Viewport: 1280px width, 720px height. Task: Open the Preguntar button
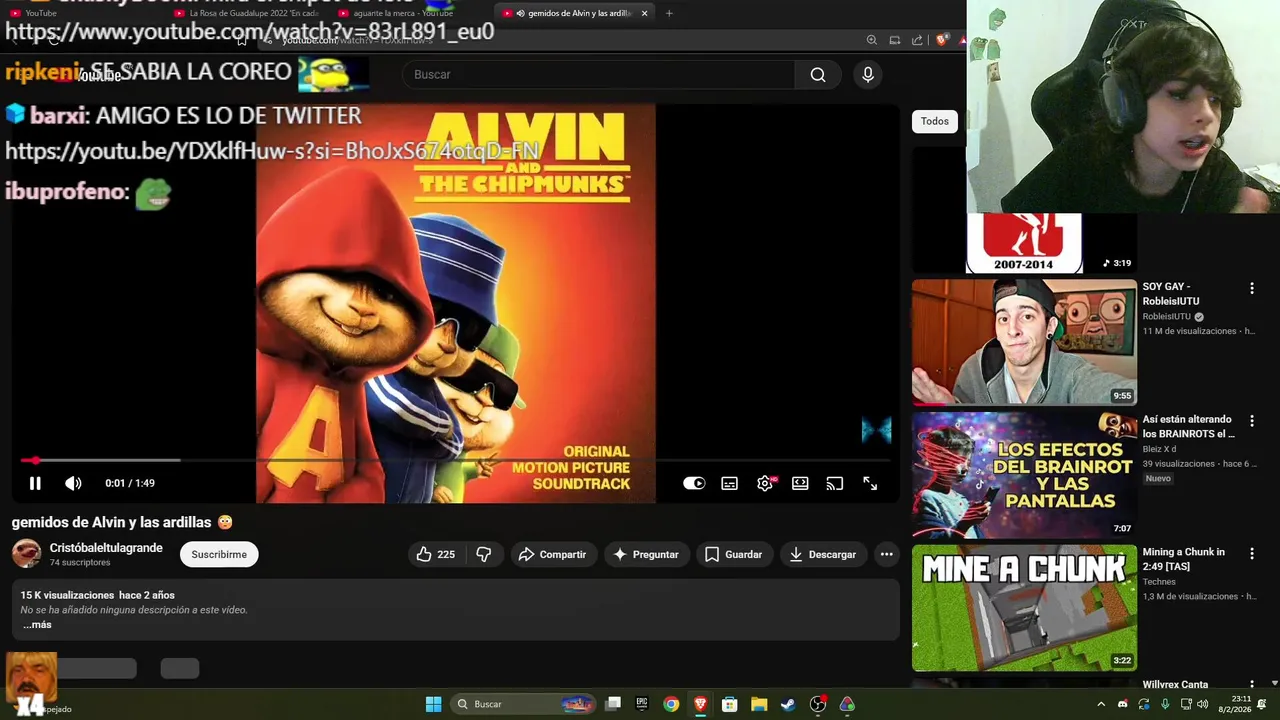pos(646,554)
